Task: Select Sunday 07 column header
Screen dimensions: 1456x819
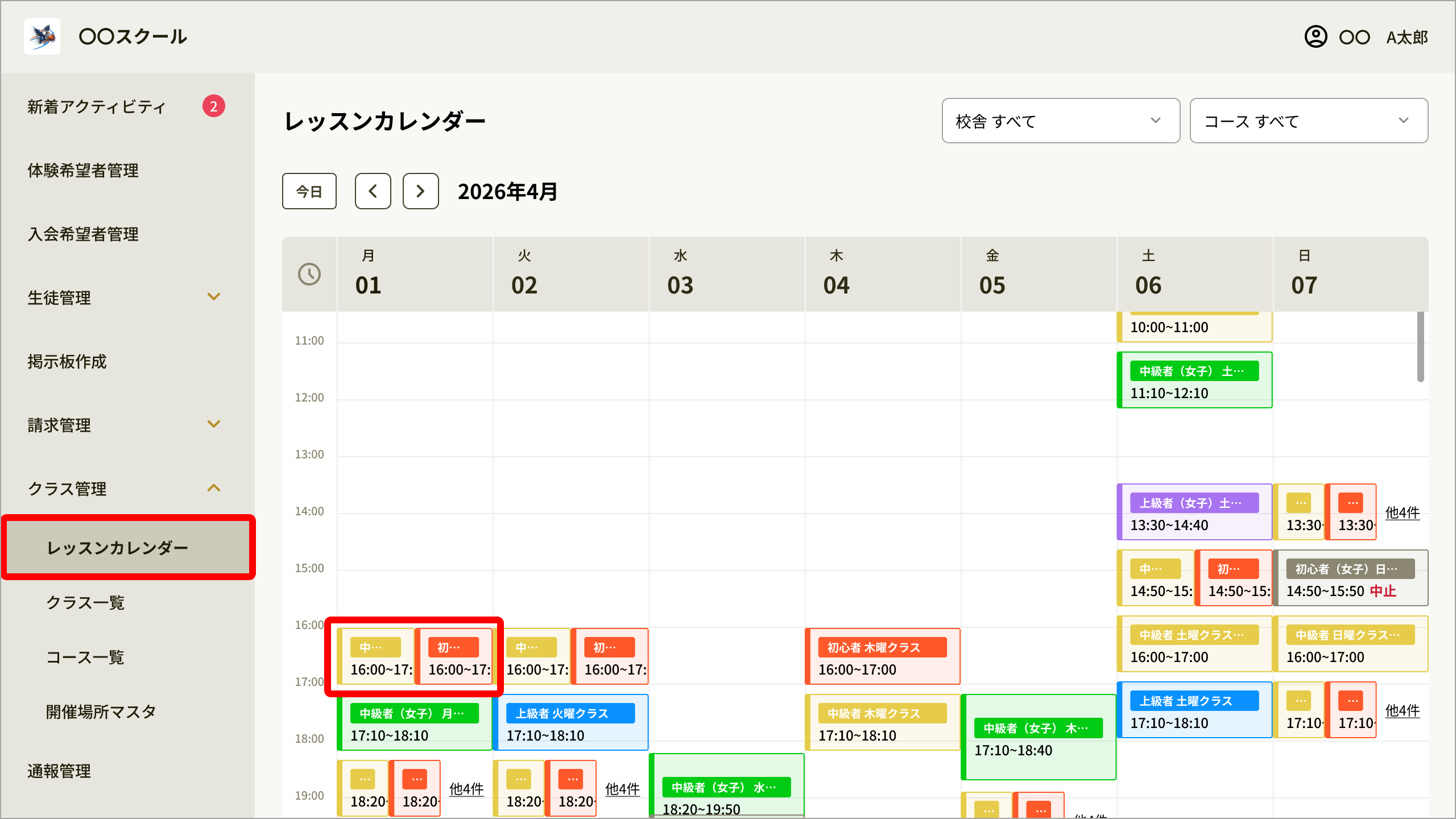Action: coord(1350,274)
